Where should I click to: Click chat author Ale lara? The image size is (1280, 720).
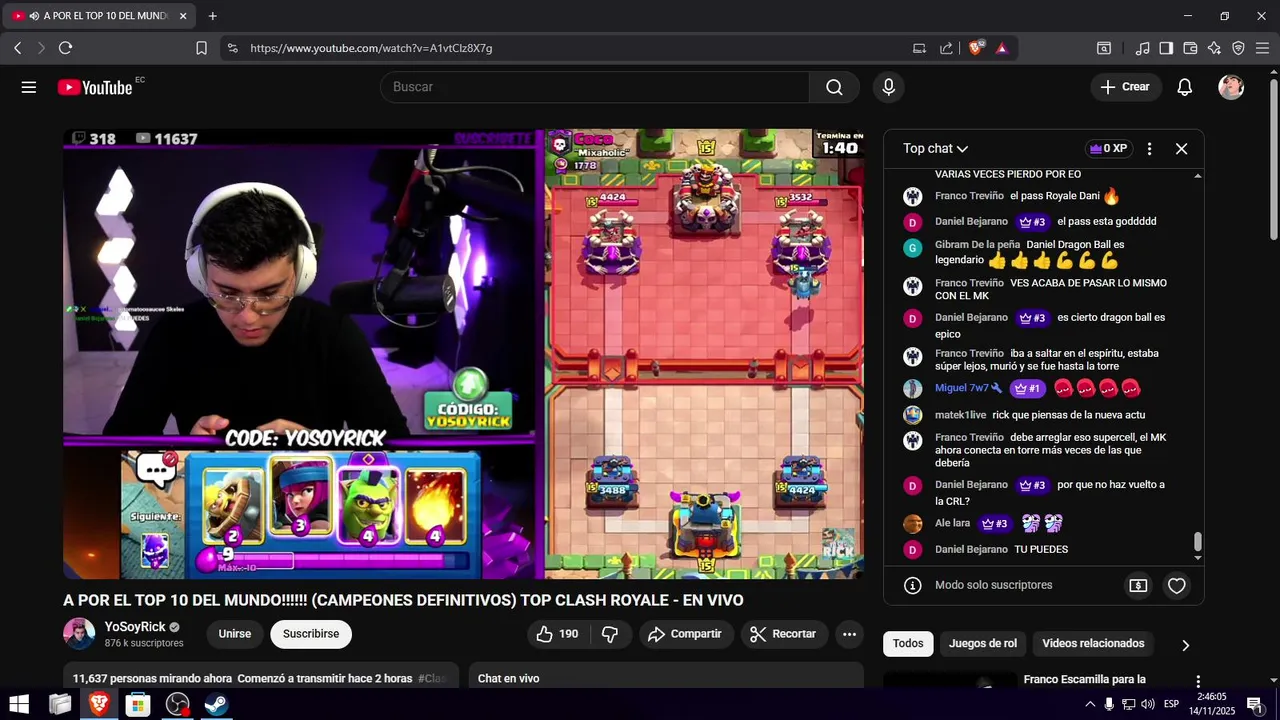pos(952,523)
